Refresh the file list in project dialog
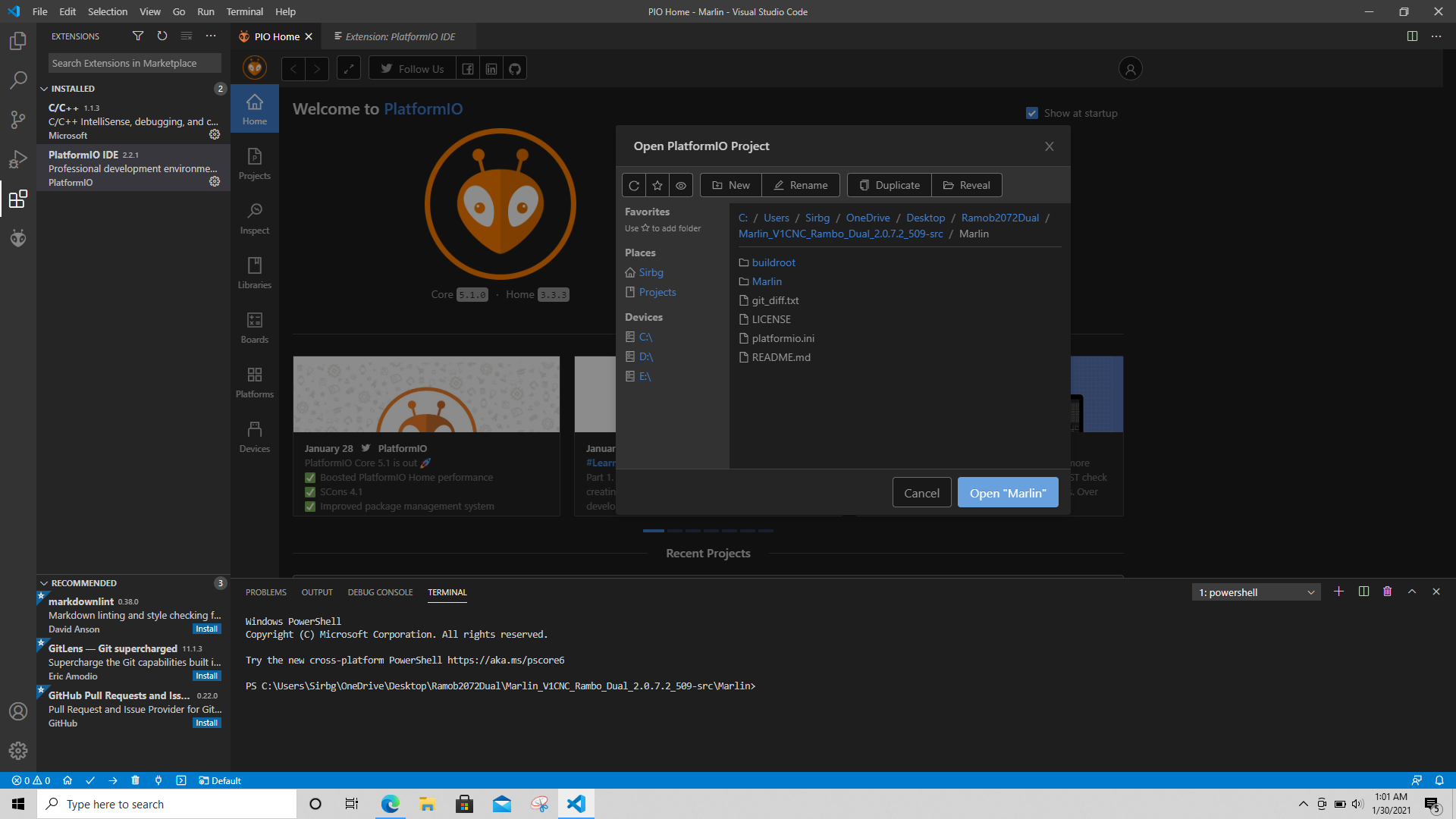1456x819 pixels. click(634, 185)
